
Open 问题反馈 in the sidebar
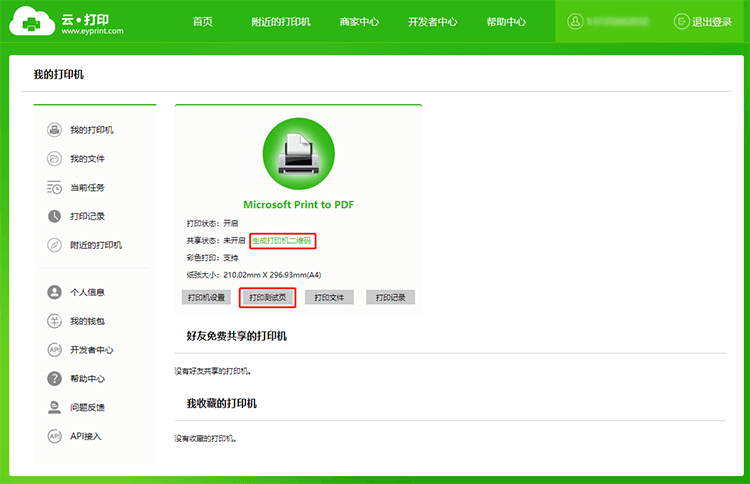88,407
